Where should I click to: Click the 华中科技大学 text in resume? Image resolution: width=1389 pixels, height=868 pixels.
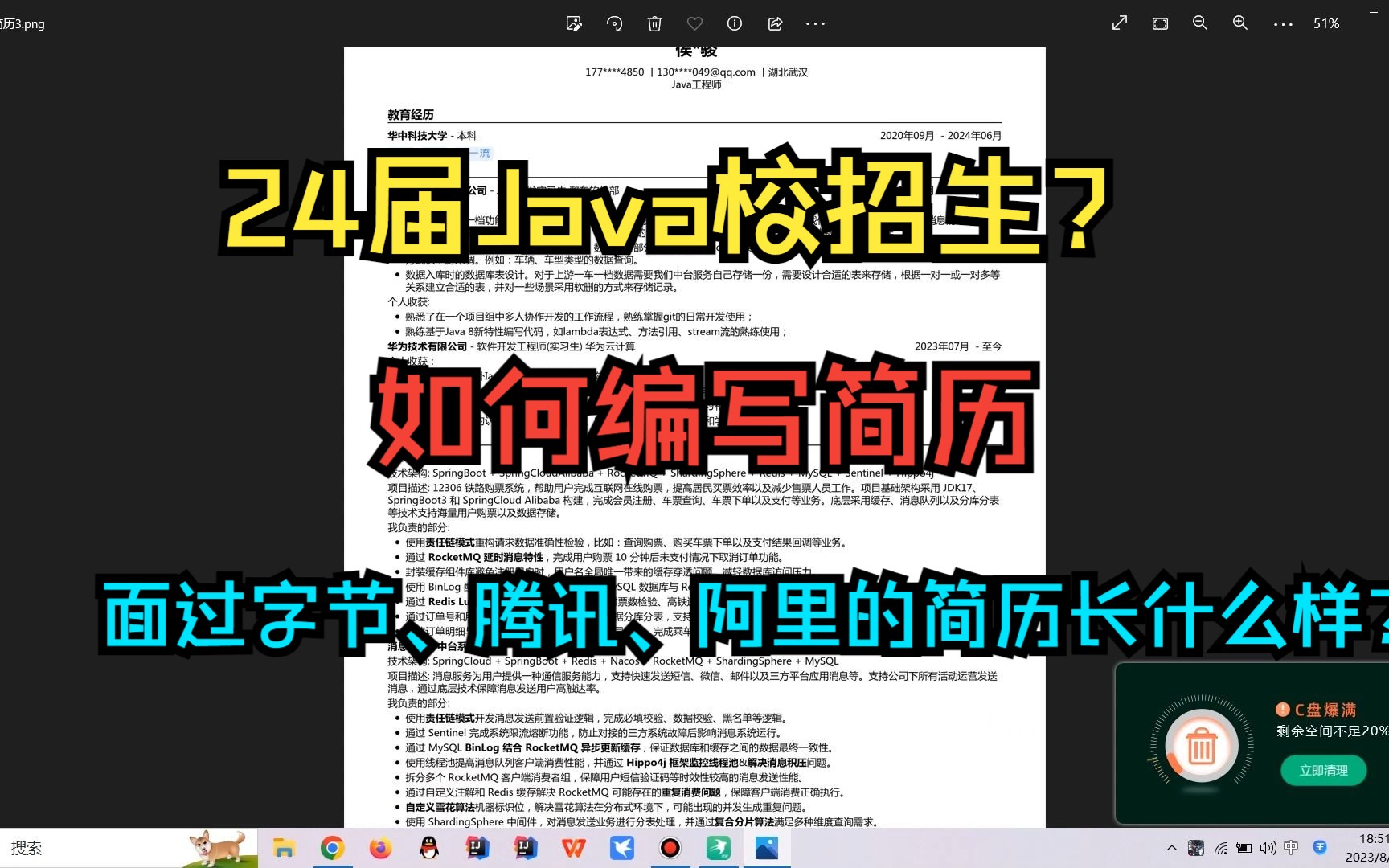pyautogui.click(x=417, y=136)
